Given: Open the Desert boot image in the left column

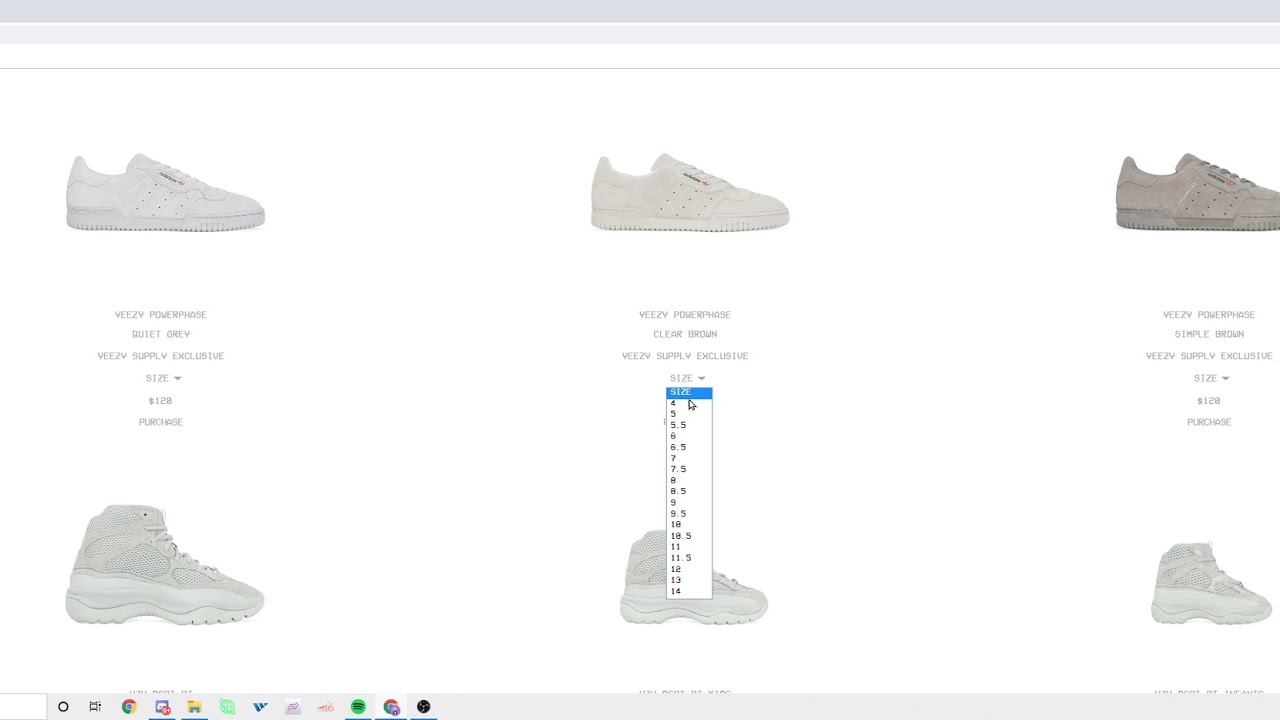Looking at the screenshot, I should [165, 565].
